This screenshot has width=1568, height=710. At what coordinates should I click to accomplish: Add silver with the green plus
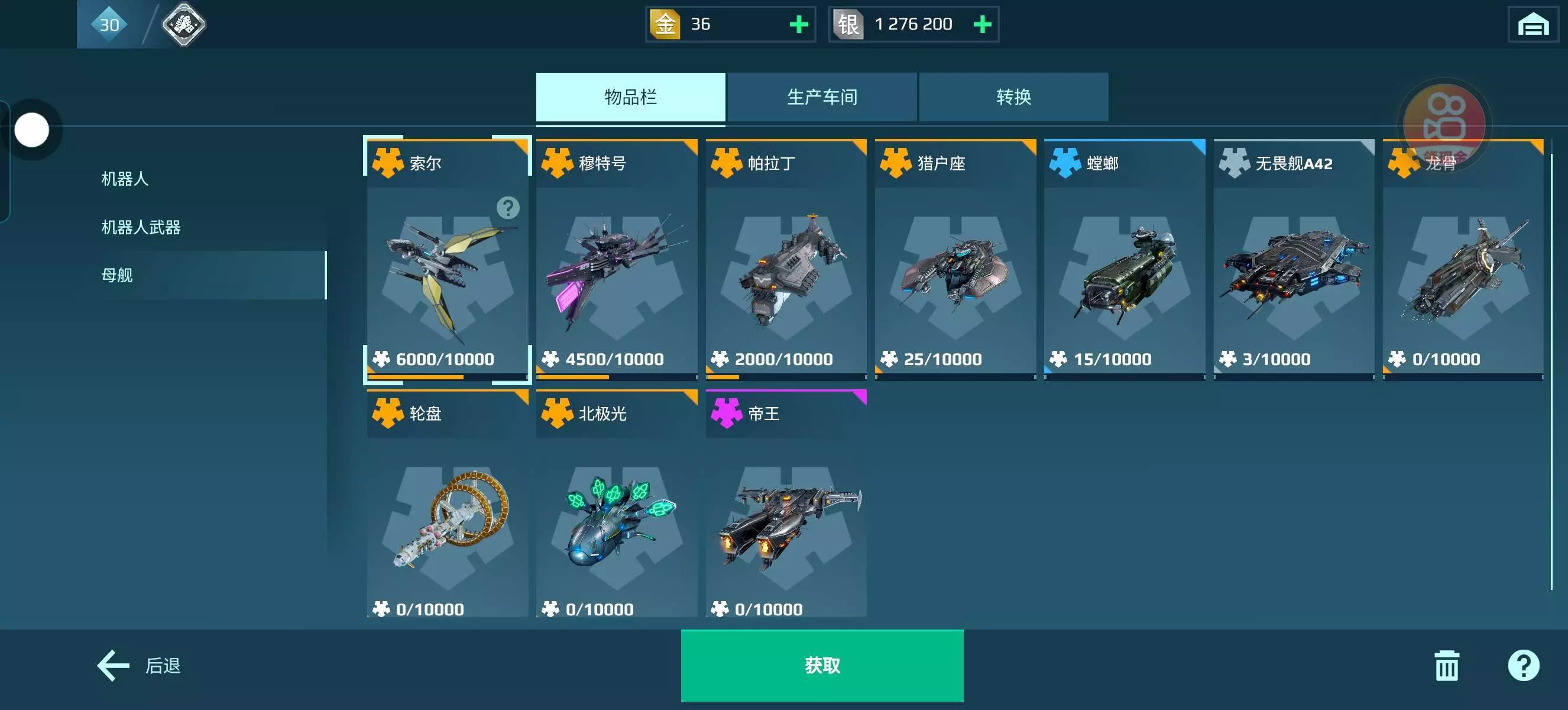[983, 24]
